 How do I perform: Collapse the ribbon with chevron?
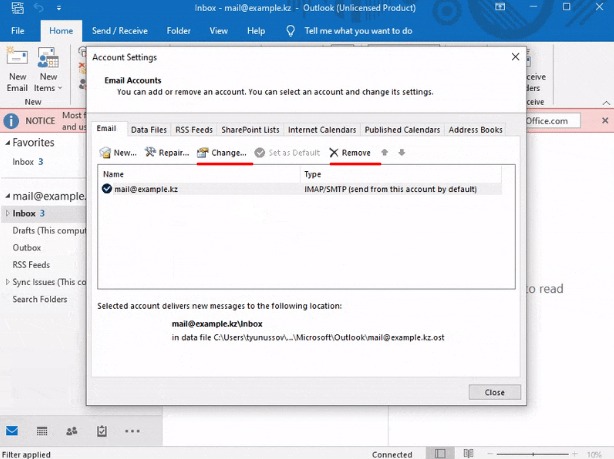click(x=606, y=103)
